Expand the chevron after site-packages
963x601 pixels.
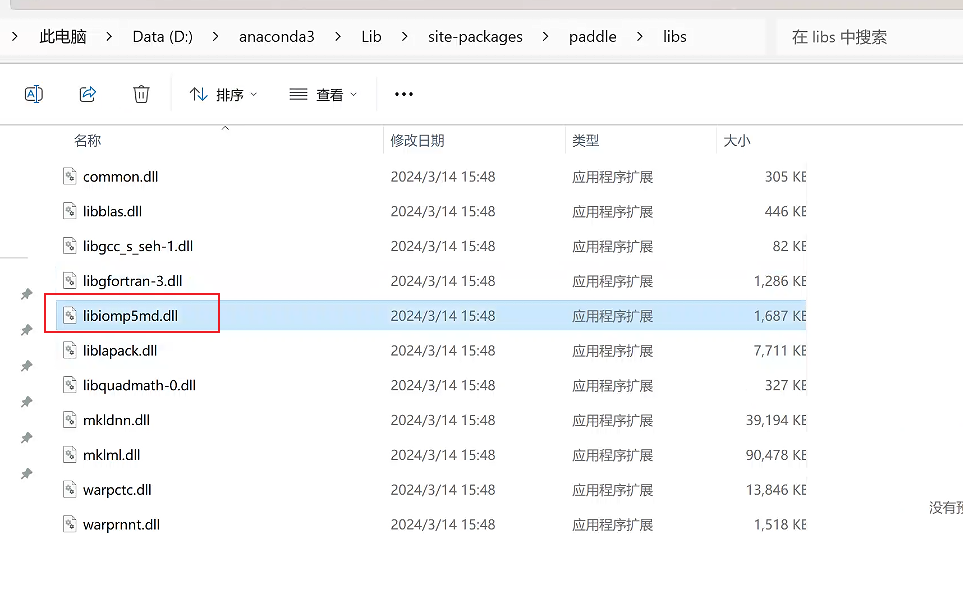545,37
